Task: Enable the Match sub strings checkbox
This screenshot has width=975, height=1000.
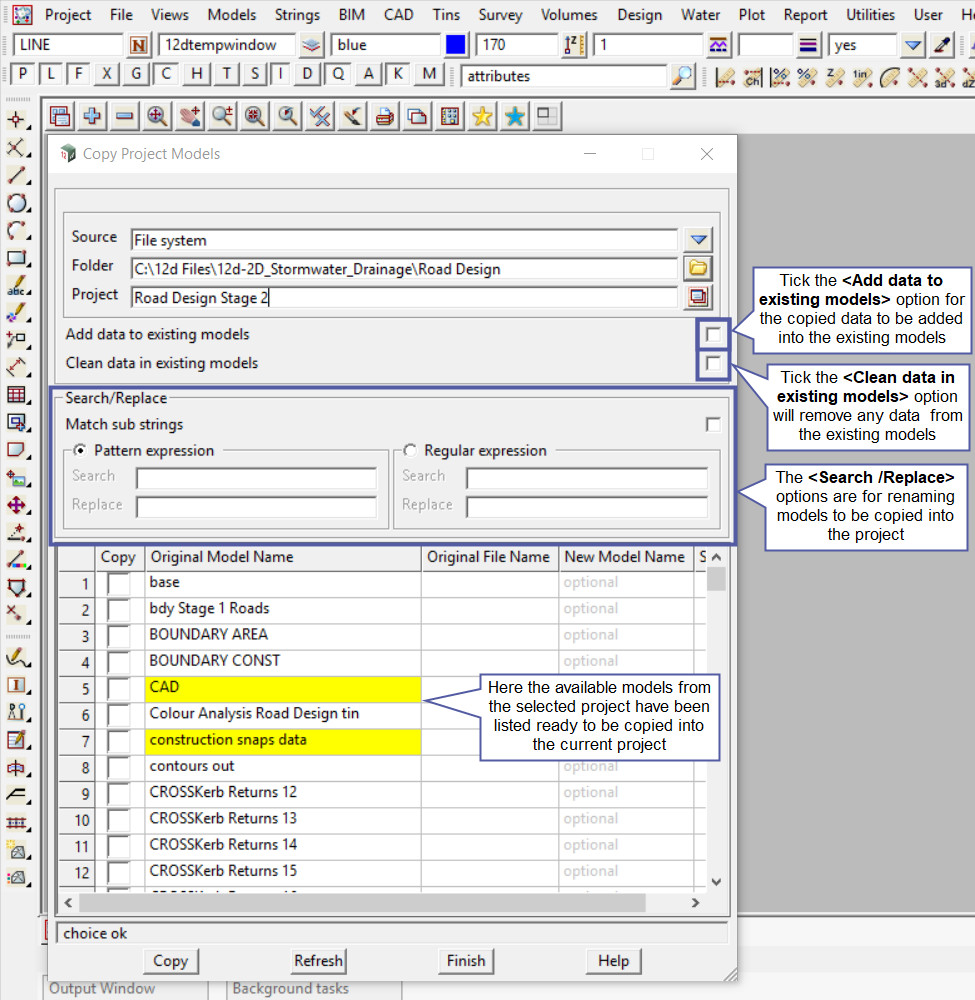Action: [713, 425]
